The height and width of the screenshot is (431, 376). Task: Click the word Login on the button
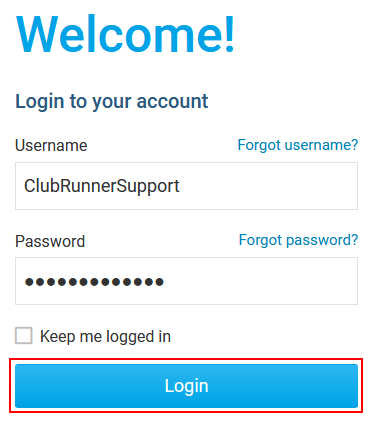(187, 386)
